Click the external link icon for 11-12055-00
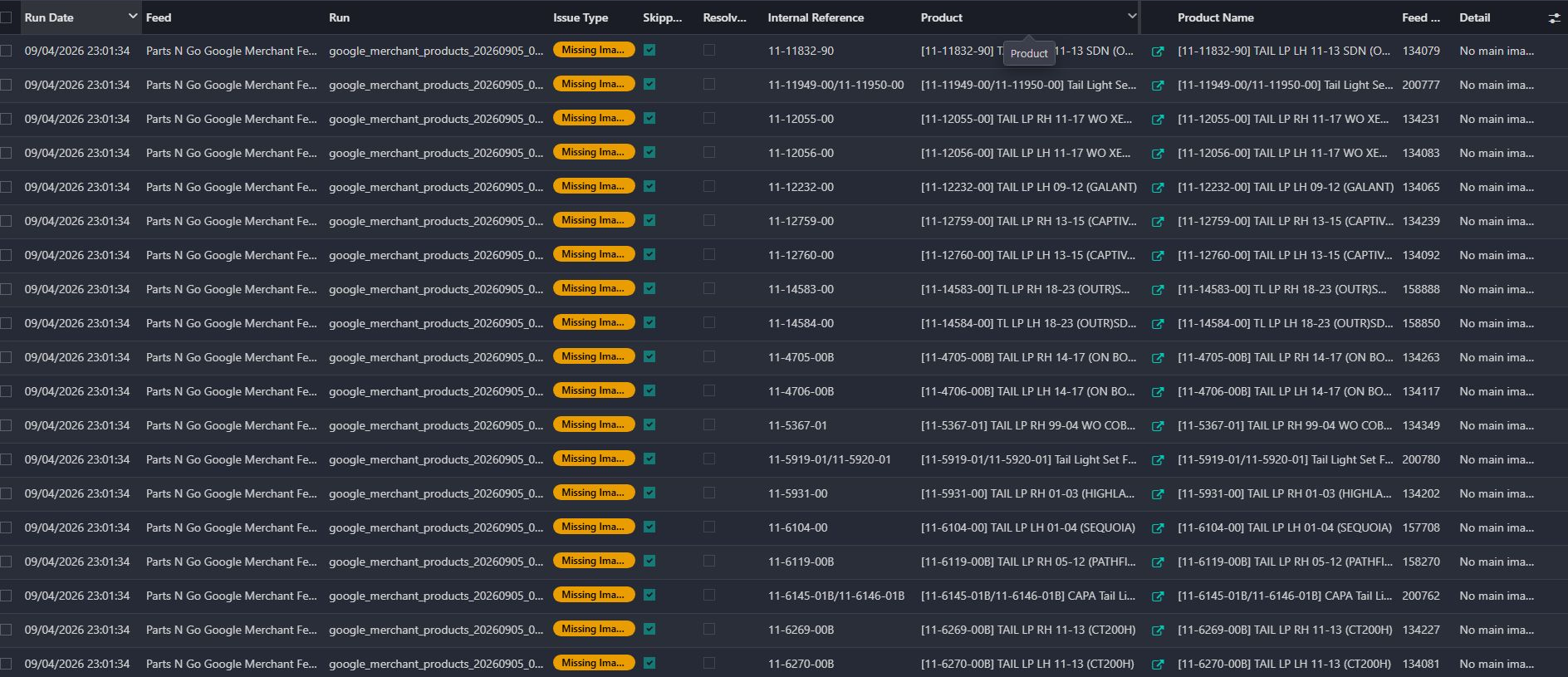The image size is (1568, 677). (x=1158, y=120)
